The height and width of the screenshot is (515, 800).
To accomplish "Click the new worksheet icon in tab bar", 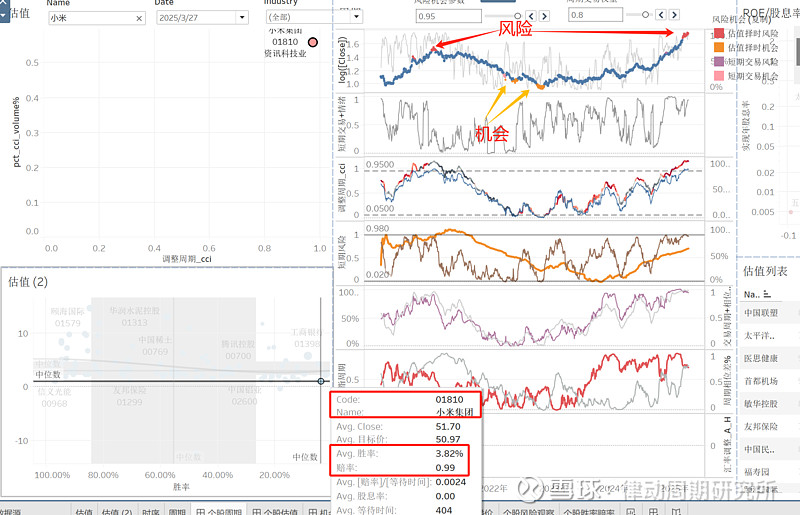I will pyautogui.click(x=631, y=511).
